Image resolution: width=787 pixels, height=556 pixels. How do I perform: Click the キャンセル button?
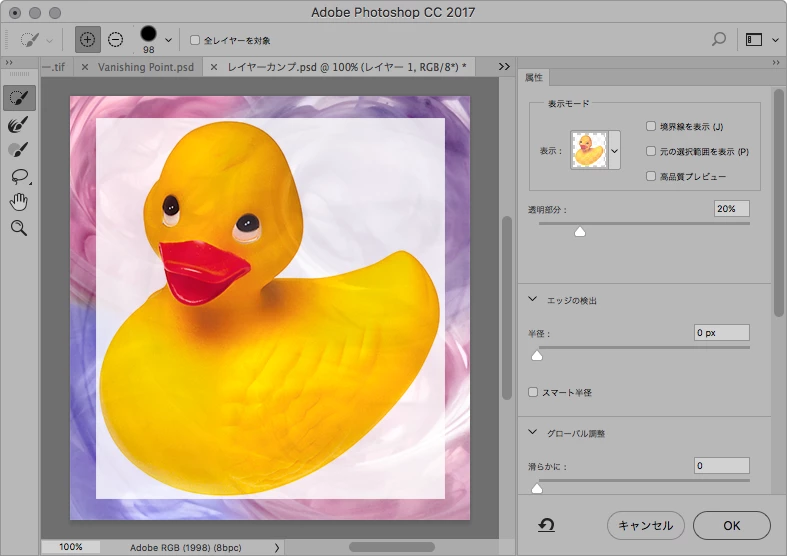coord(645,525)
